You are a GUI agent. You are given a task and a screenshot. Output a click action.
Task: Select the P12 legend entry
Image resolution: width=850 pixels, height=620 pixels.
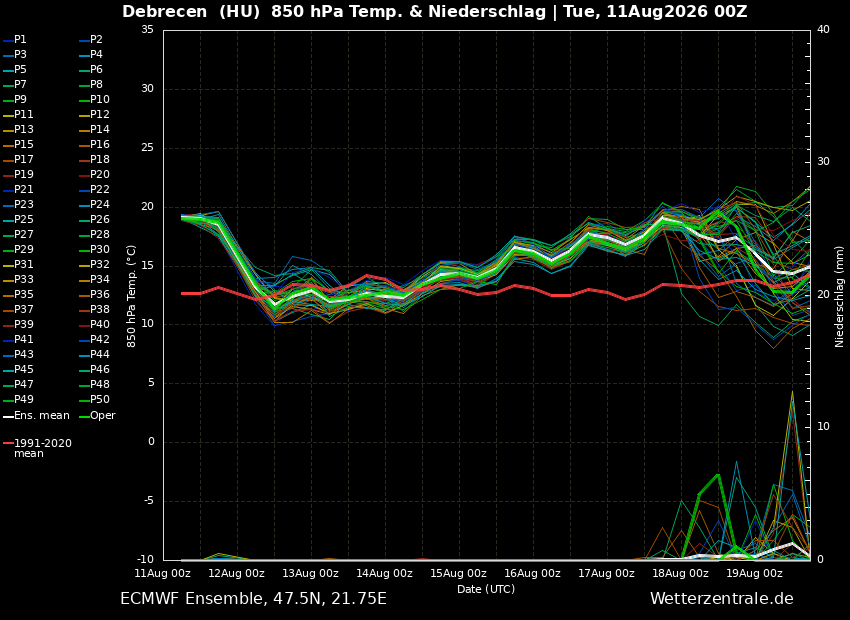94,114
